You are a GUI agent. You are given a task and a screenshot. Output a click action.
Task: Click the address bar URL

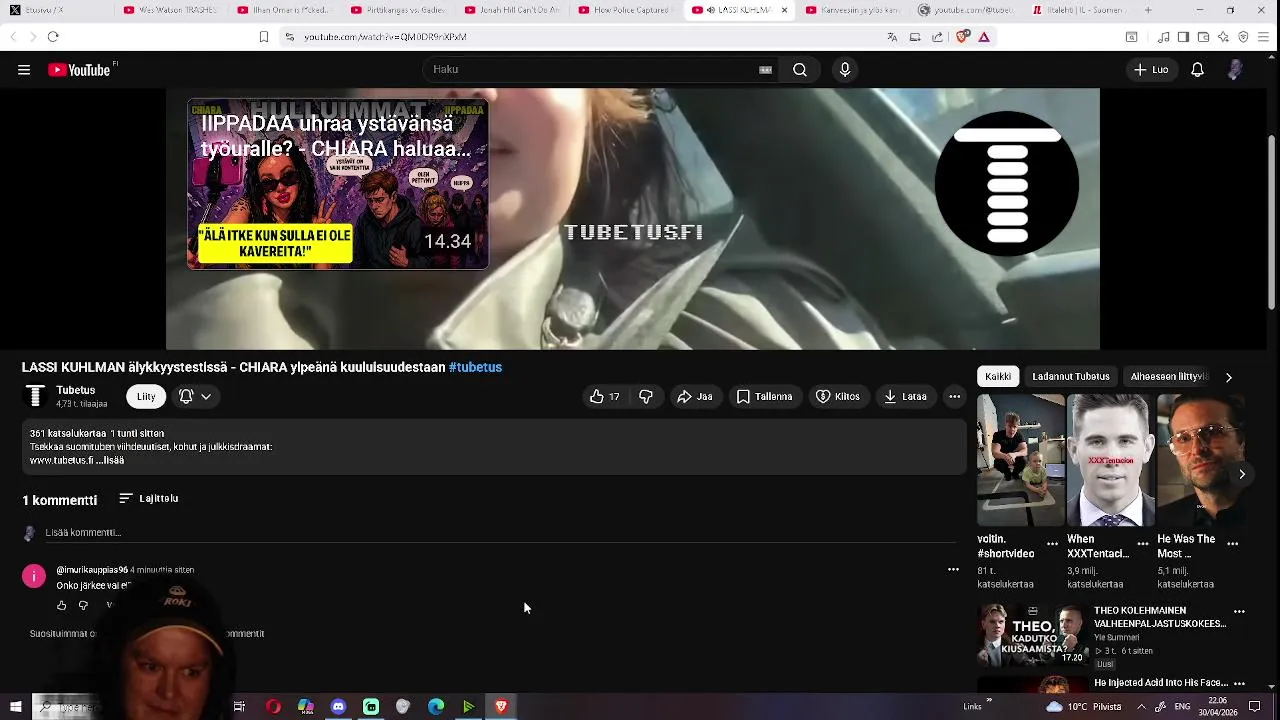coord(385,37)
